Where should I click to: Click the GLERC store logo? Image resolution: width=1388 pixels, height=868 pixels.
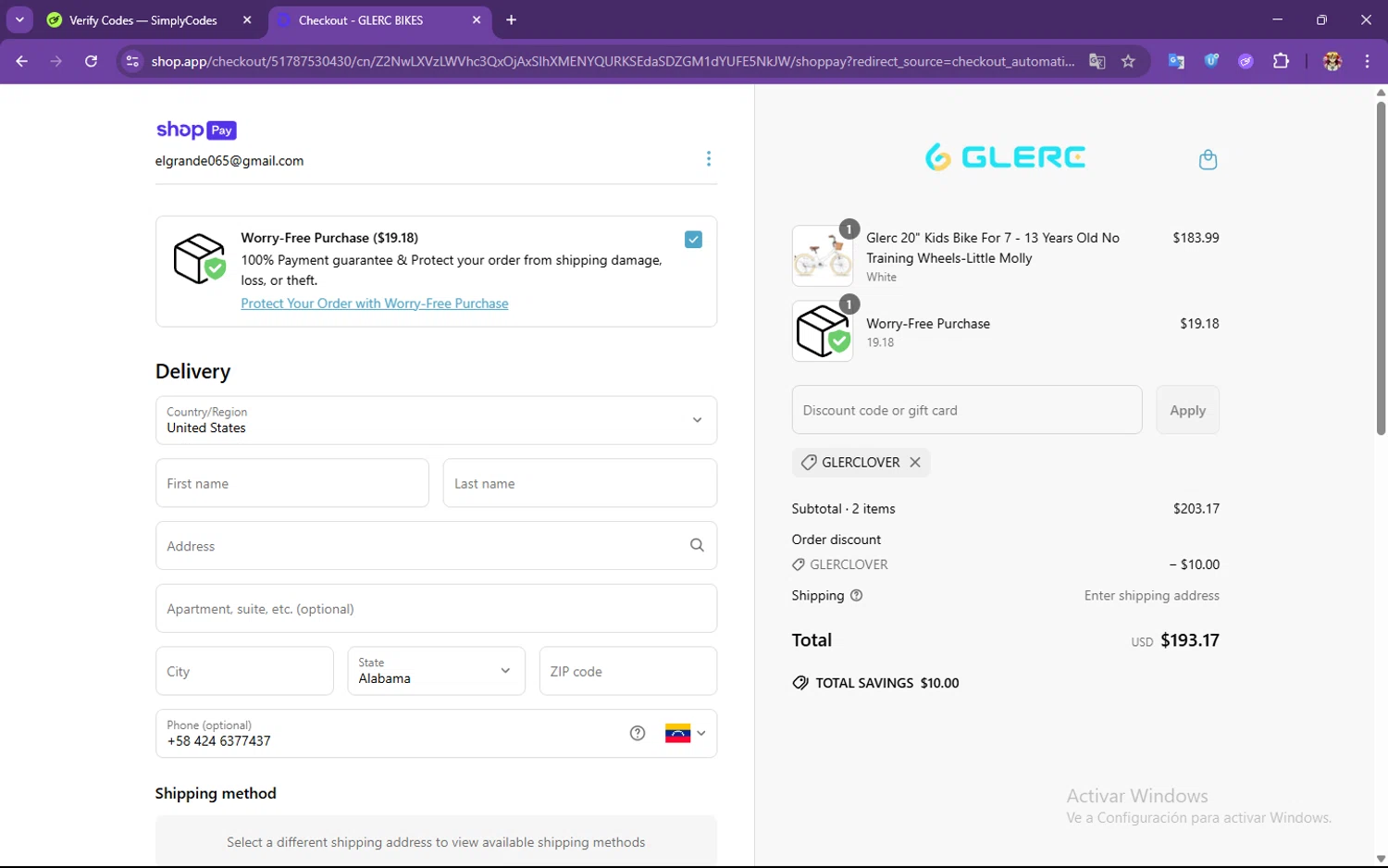(x=1005, y=157)
